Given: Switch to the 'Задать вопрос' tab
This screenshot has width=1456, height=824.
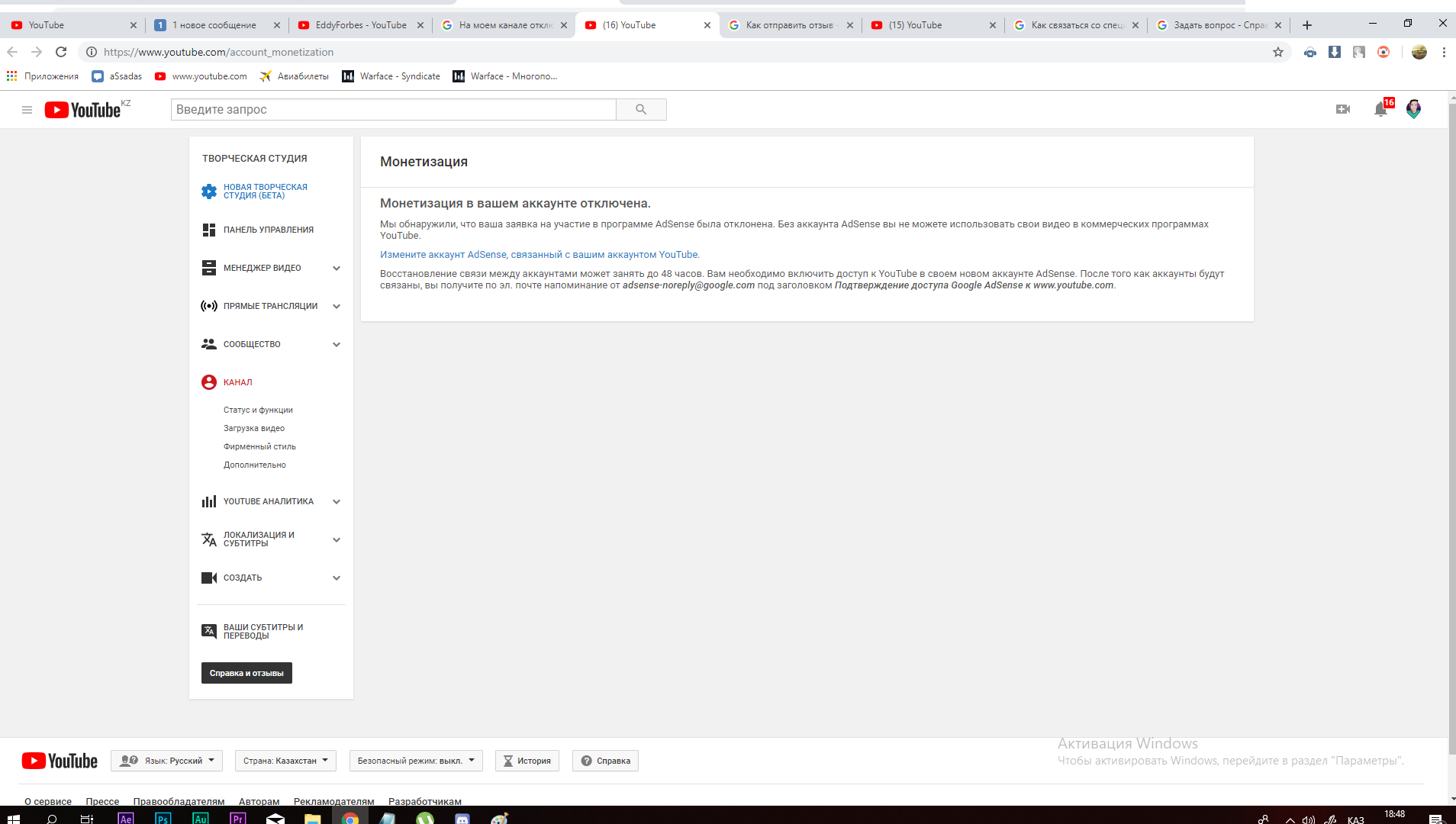Looking at the screenshot, I should tap(1219, 25).
